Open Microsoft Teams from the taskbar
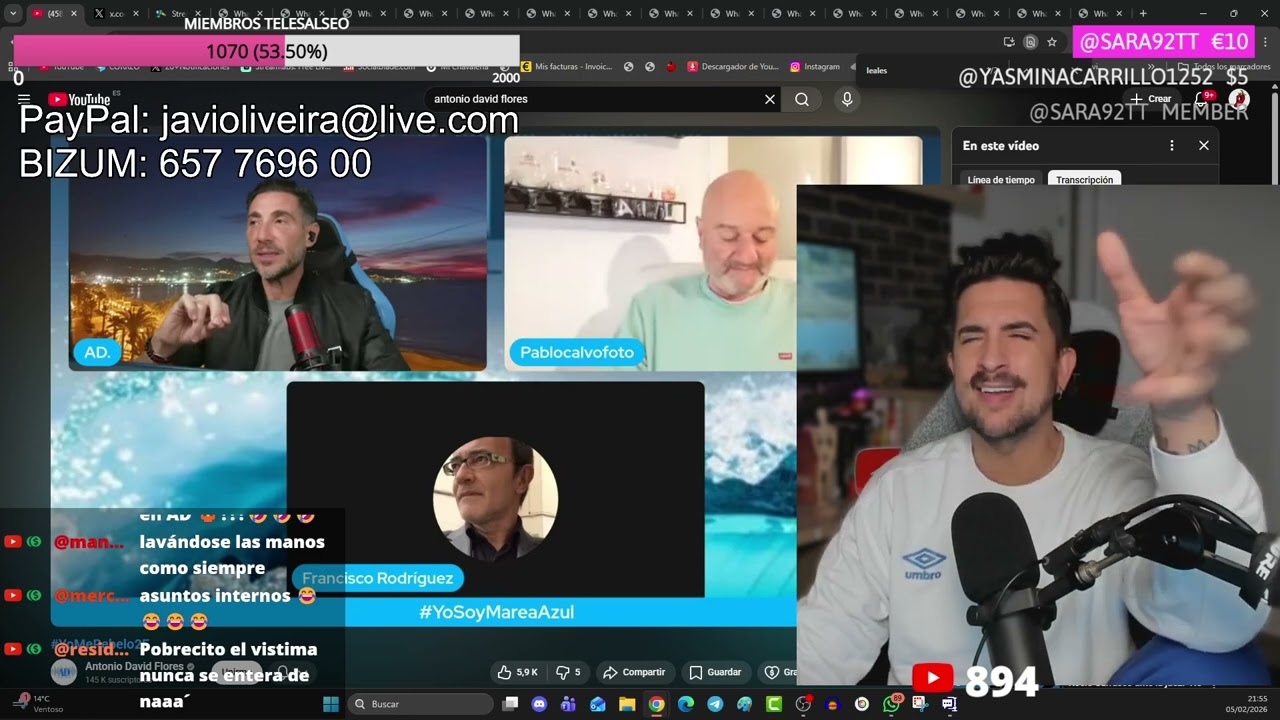 click(568, 704)
